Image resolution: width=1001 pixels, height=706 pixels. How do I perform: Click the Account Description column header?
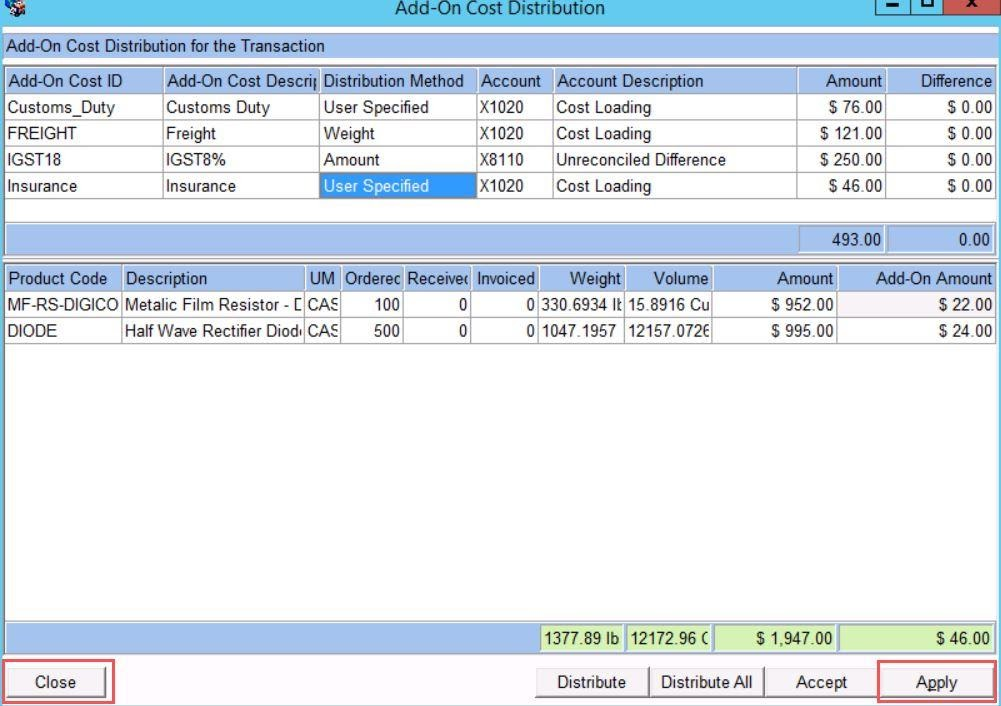[x=674, y=81]
